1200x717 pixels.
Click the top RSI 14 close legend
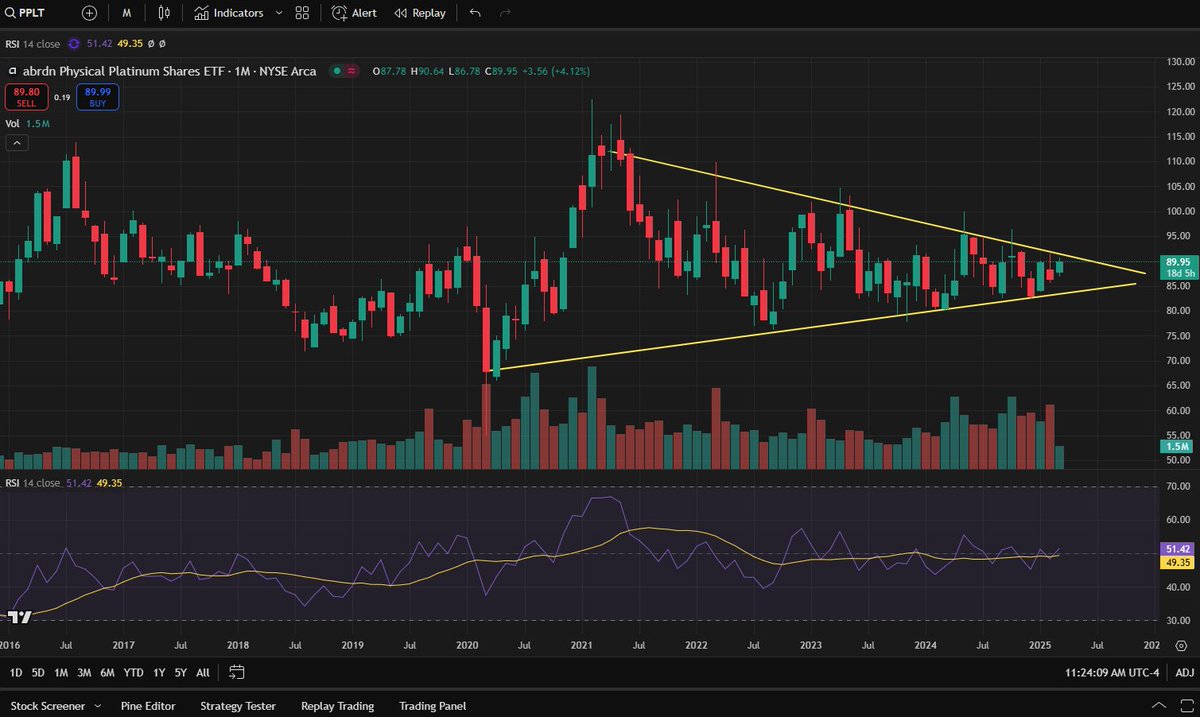click(33, 44)
